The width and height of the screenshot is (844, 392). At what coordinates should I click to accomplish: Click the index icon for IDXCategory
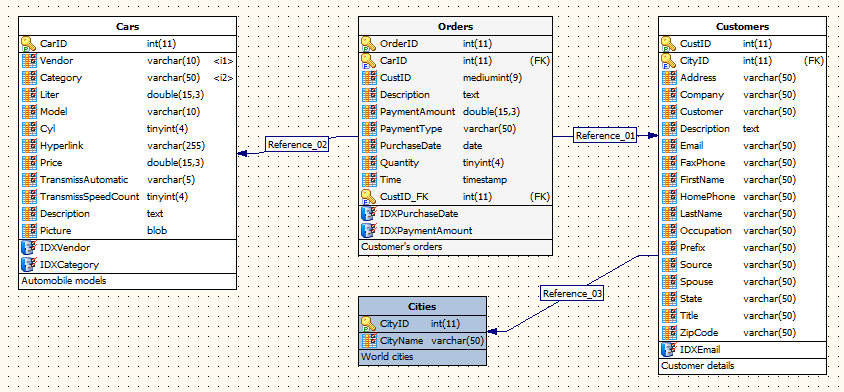pos(28,265)
